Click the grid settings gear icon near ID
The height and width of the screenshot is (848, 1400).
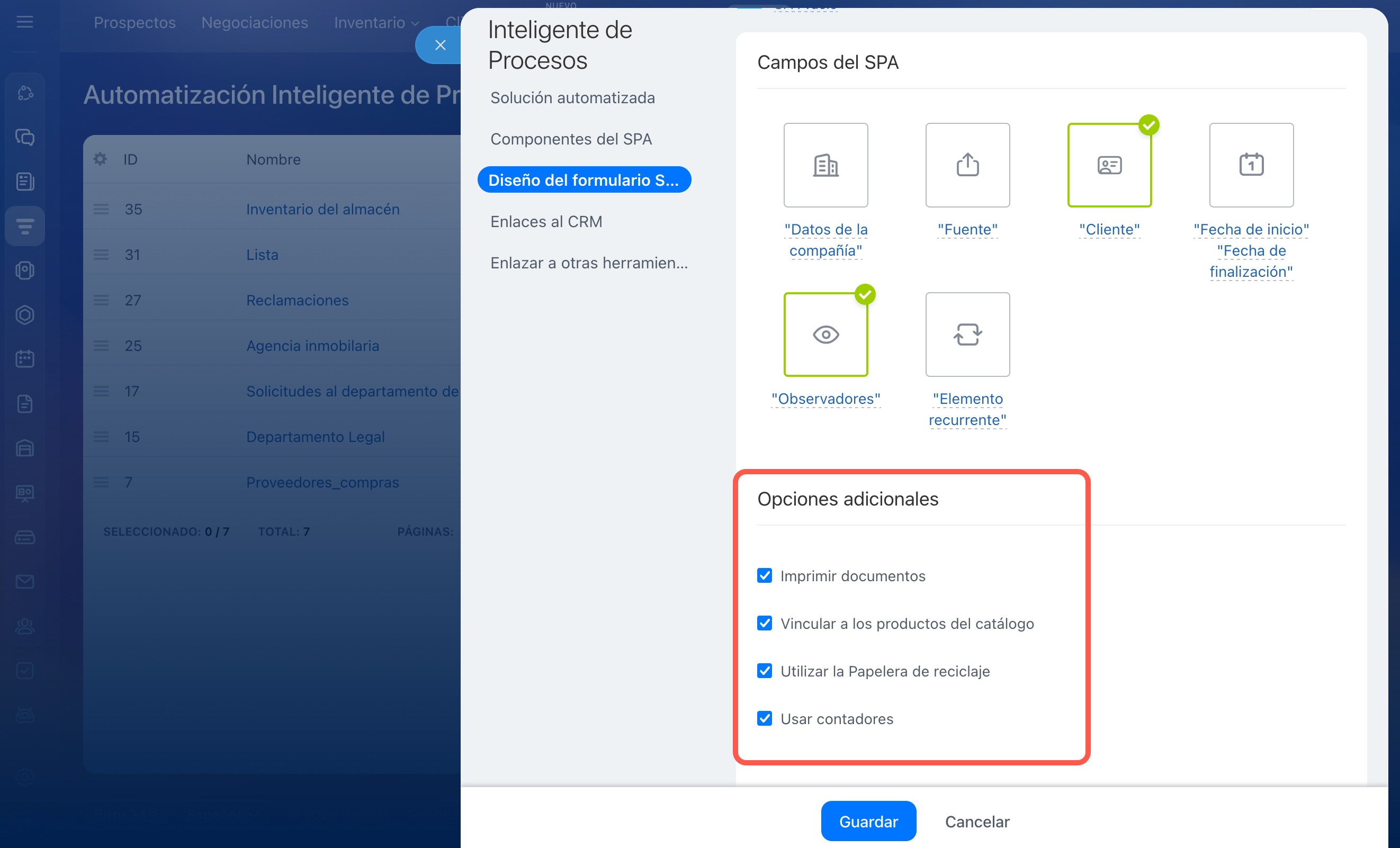(100, 159)
